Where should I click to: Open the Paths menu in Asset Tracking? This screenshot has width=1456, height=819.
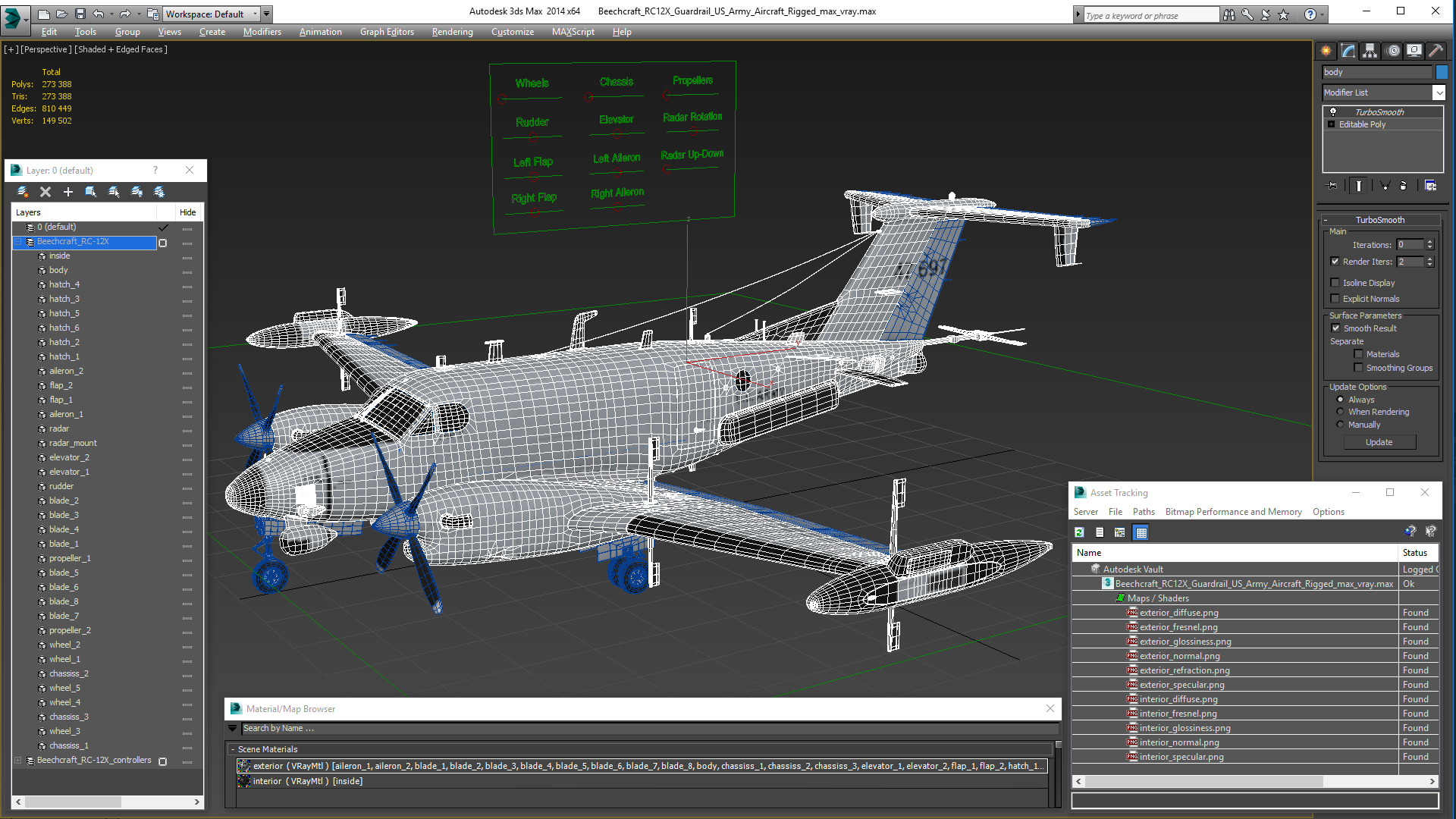point(1144,512)
